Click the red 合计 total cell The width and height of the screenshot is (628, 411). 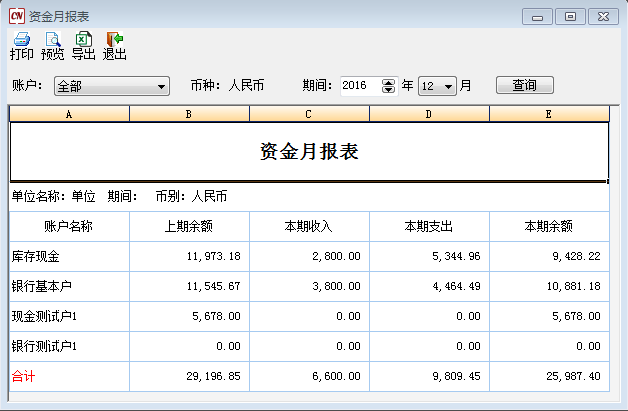coord(69,377)
